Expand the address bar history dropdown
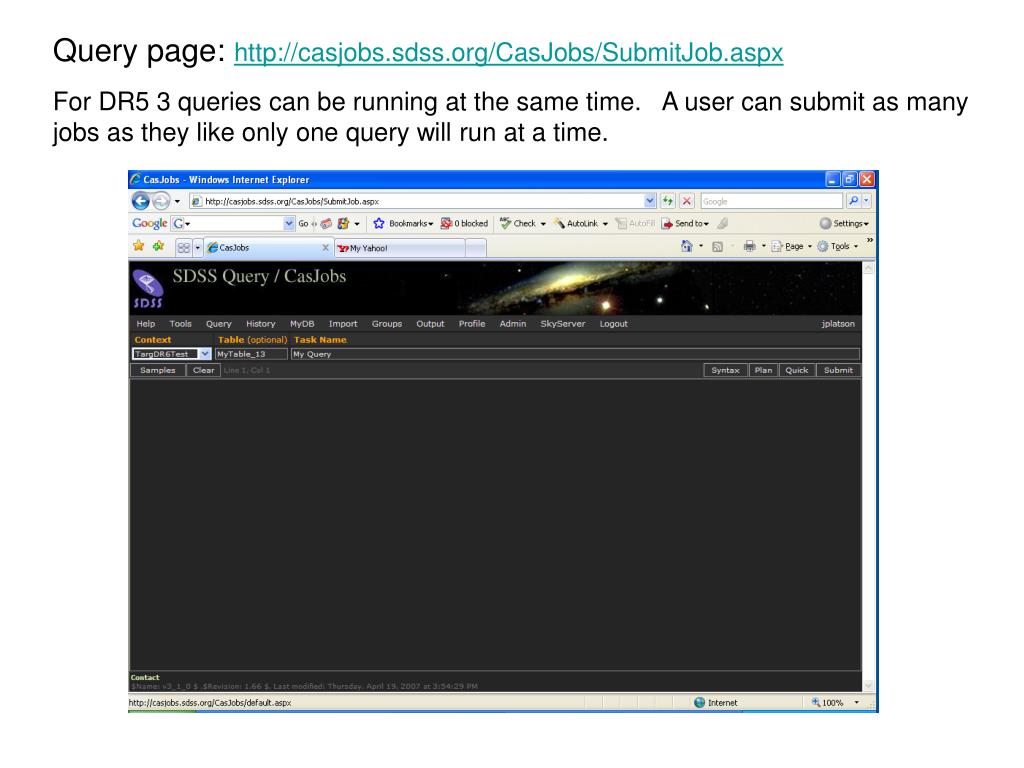 click(650, 201)
